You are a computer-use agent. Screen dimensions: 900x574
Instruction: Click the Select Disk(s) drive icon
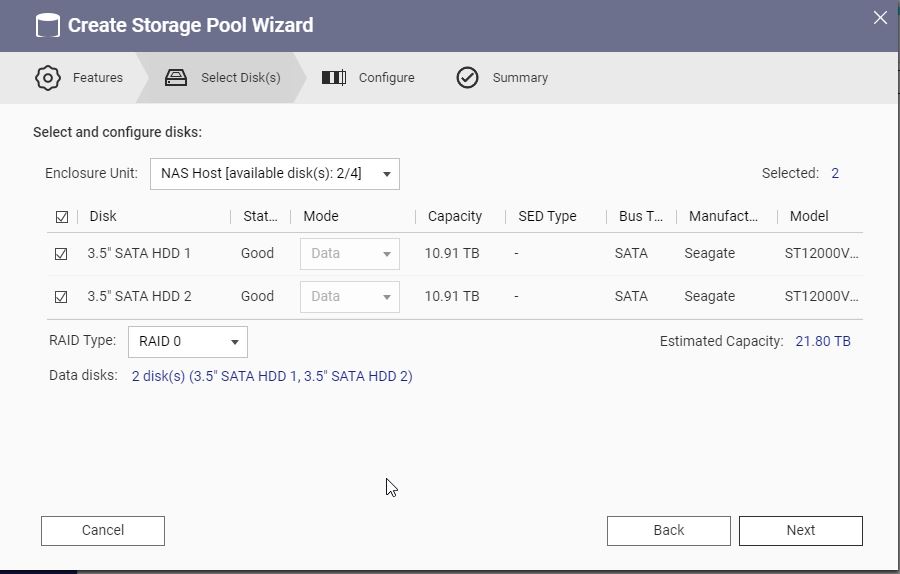pos(176,78)
